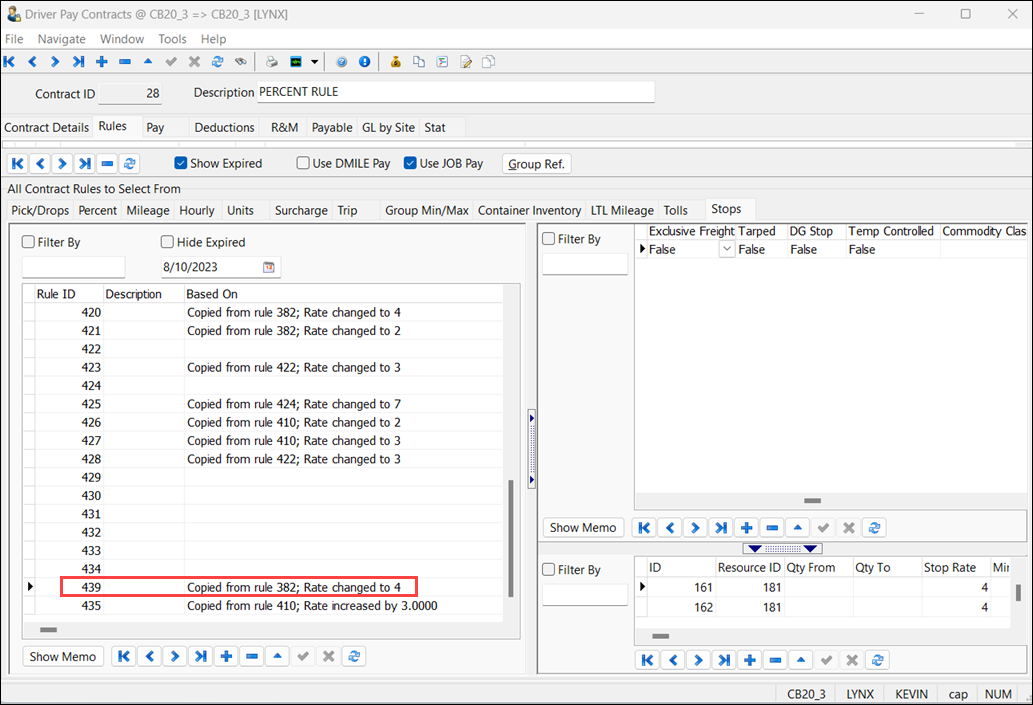Screen dimensions: 1033x705
Task: Click the blue plus icon in the main toolbar
Action: click(101, 62)
